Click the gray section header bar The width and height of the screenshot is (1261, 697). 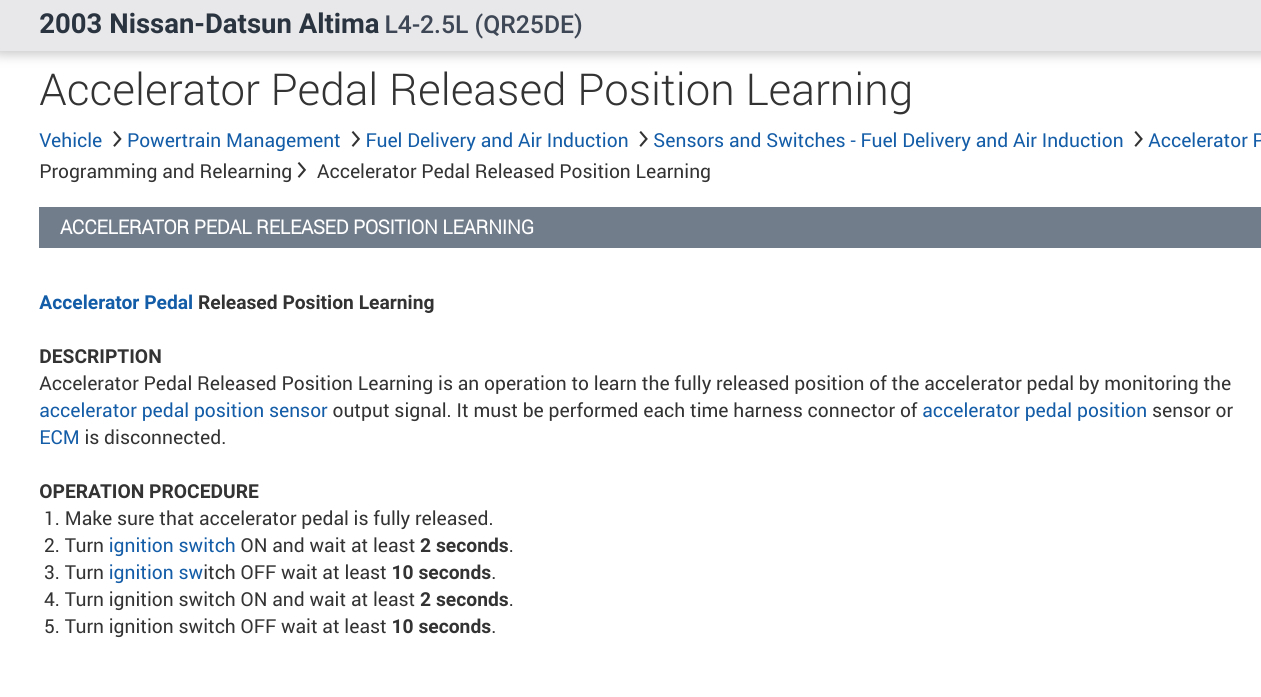pos(650,228)
